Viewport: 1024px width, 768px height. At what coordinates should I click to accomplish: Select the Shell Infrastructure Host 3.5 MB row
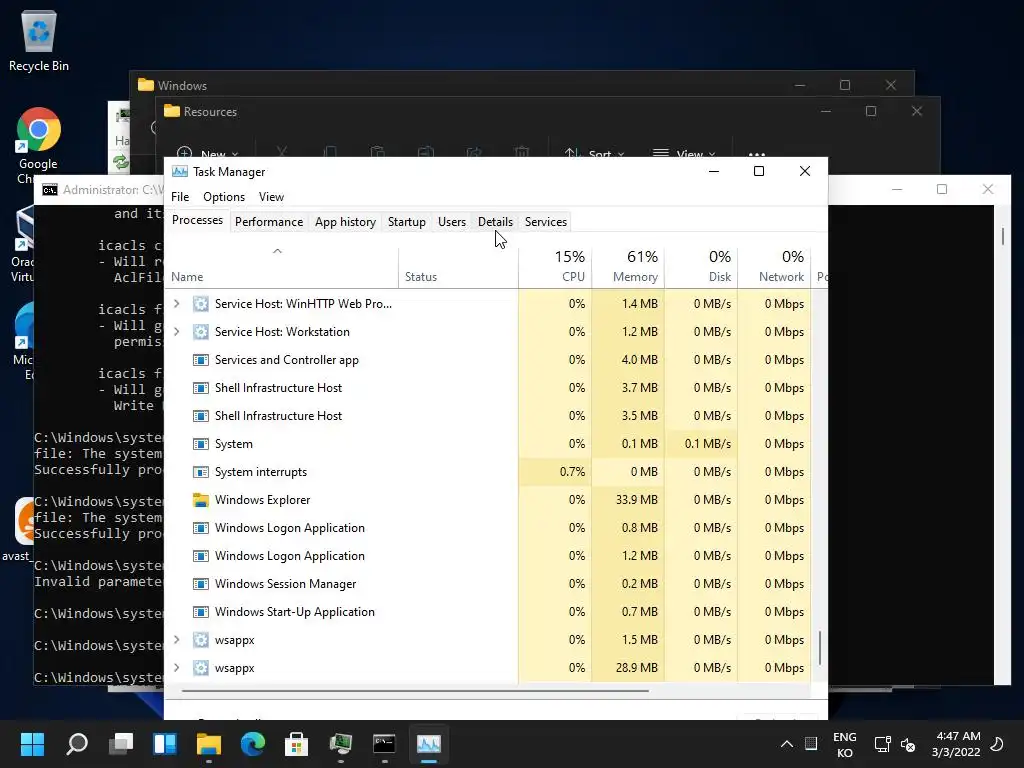coord(488,416)
